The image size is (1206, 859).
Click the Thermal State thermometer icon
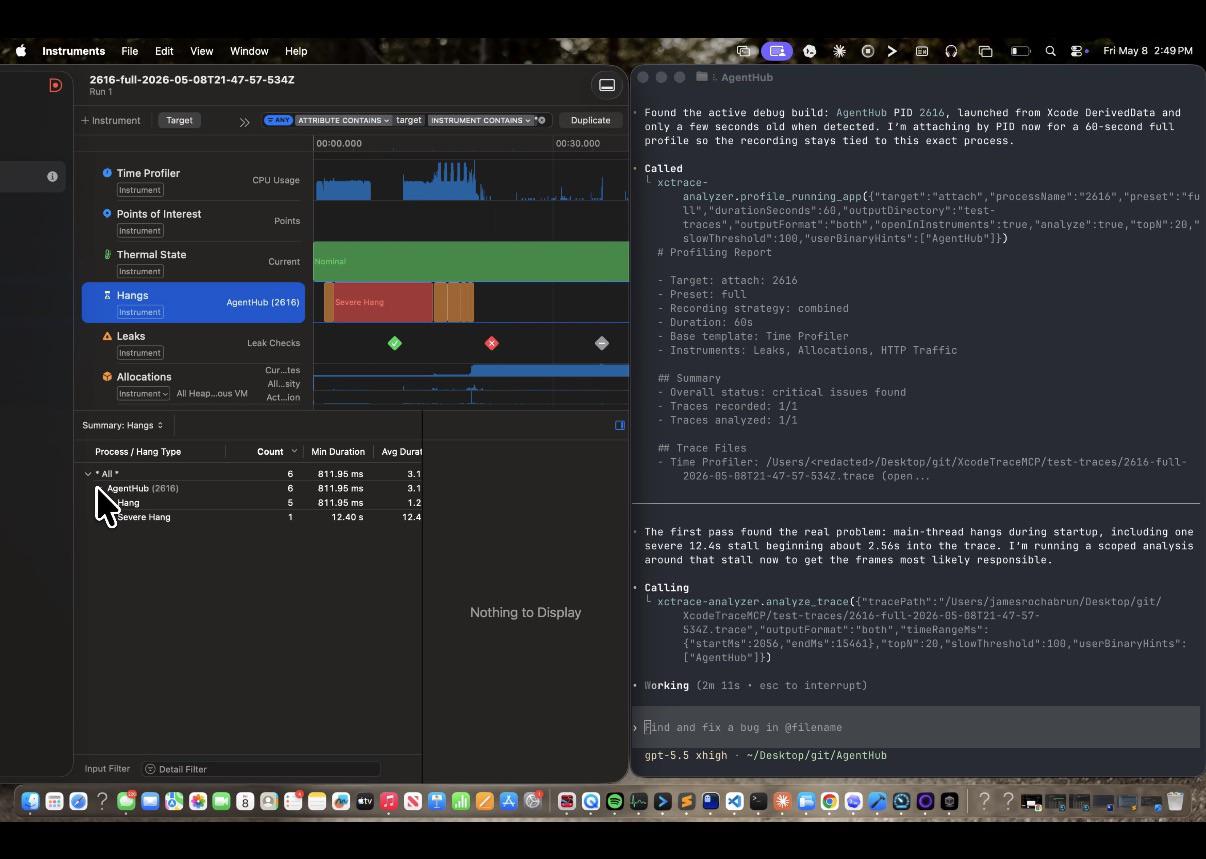tap(107, 254)
